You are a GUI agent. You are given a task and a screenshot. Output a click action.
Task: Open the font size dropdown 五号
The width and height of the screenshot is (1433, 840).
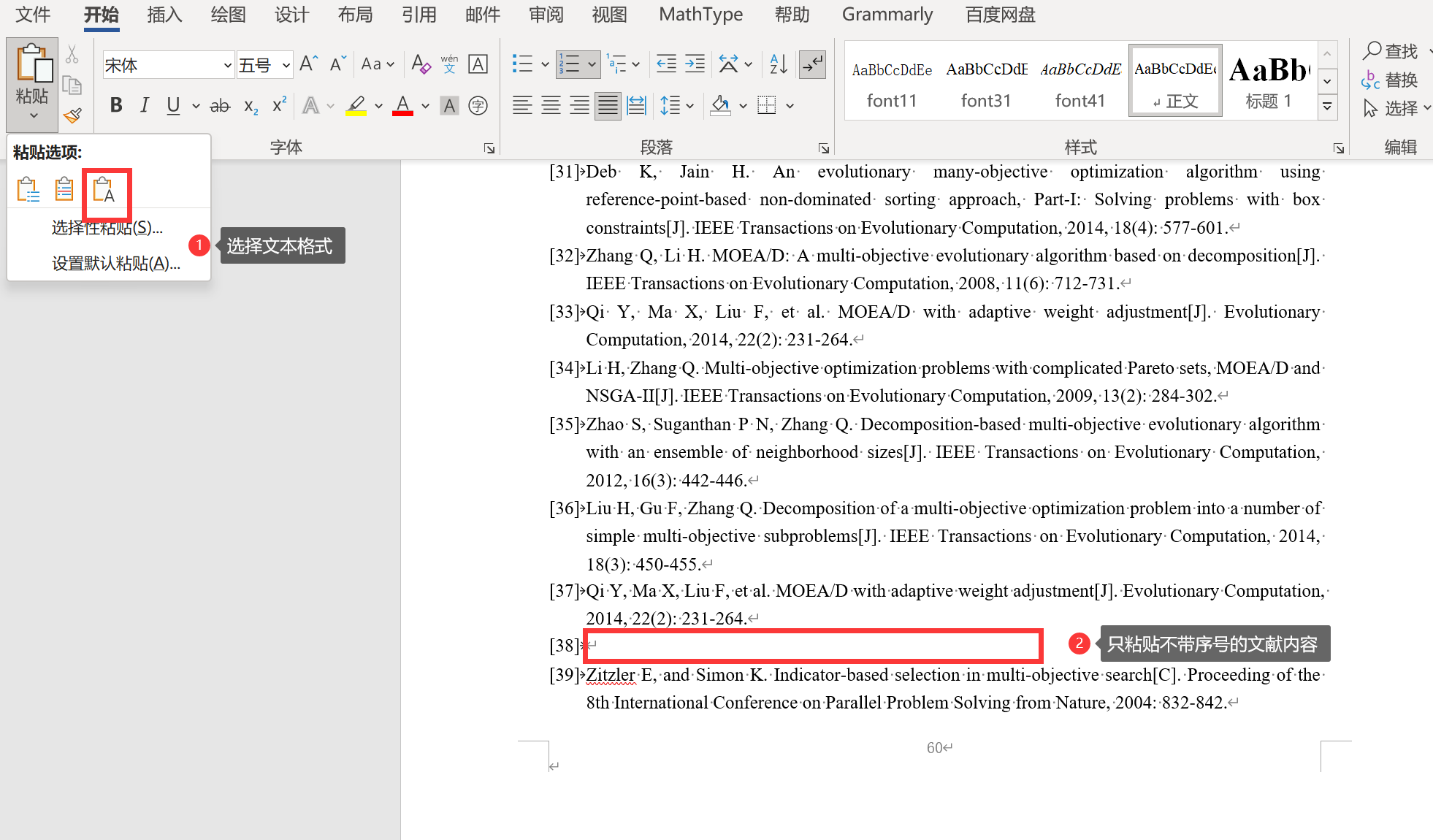click(286, 66)
